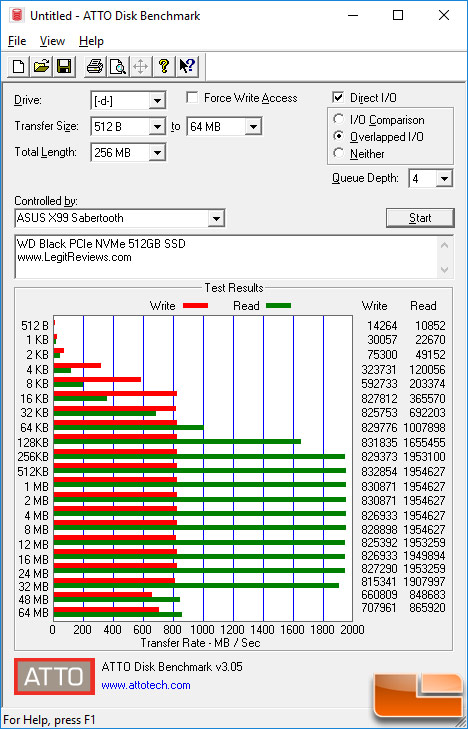Click the red ATTO logo

coord(54,676)
